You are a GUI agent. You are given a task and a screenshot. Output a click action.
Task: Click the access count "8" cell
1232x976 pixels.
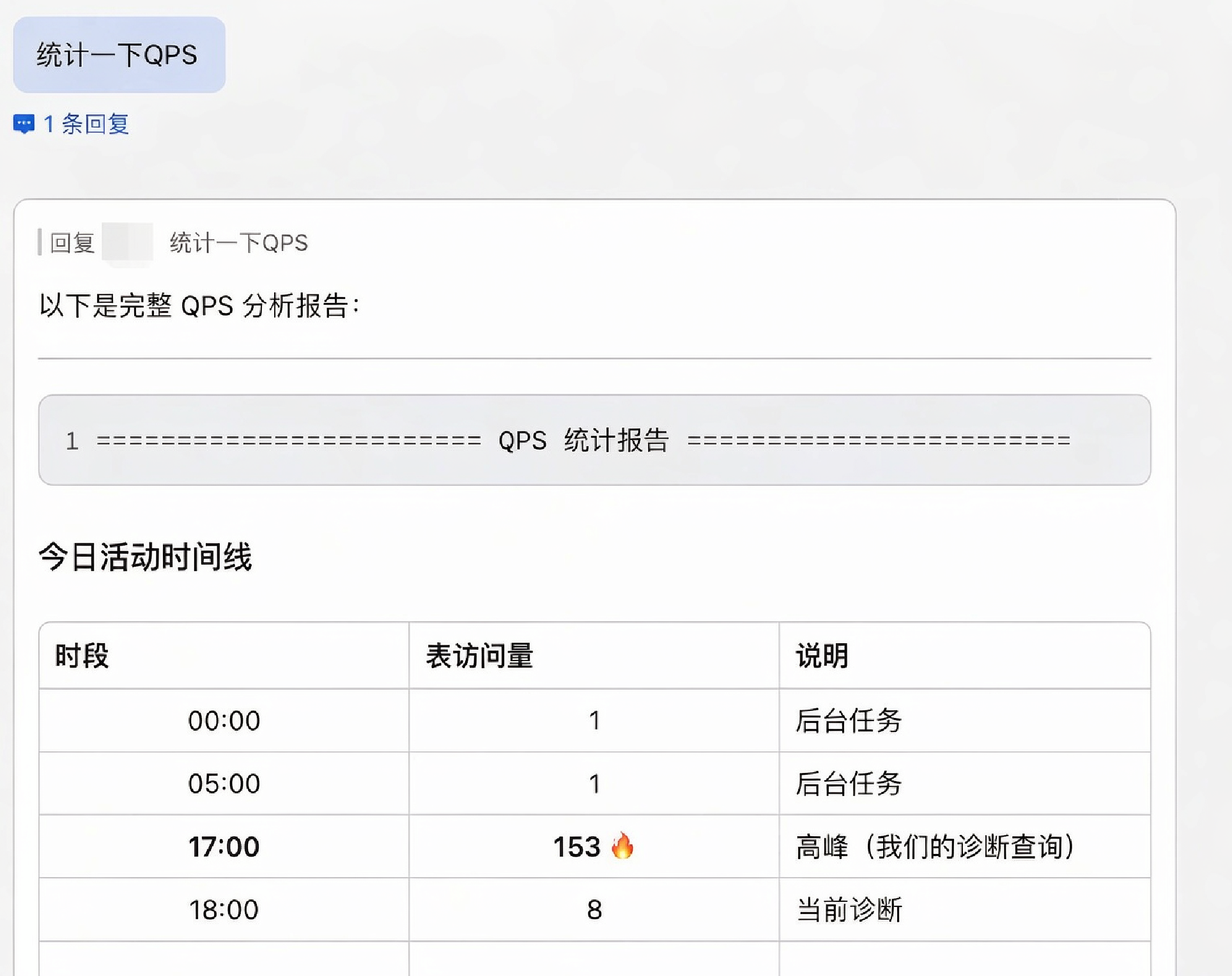pyautogui.click(x=594, y=910)
